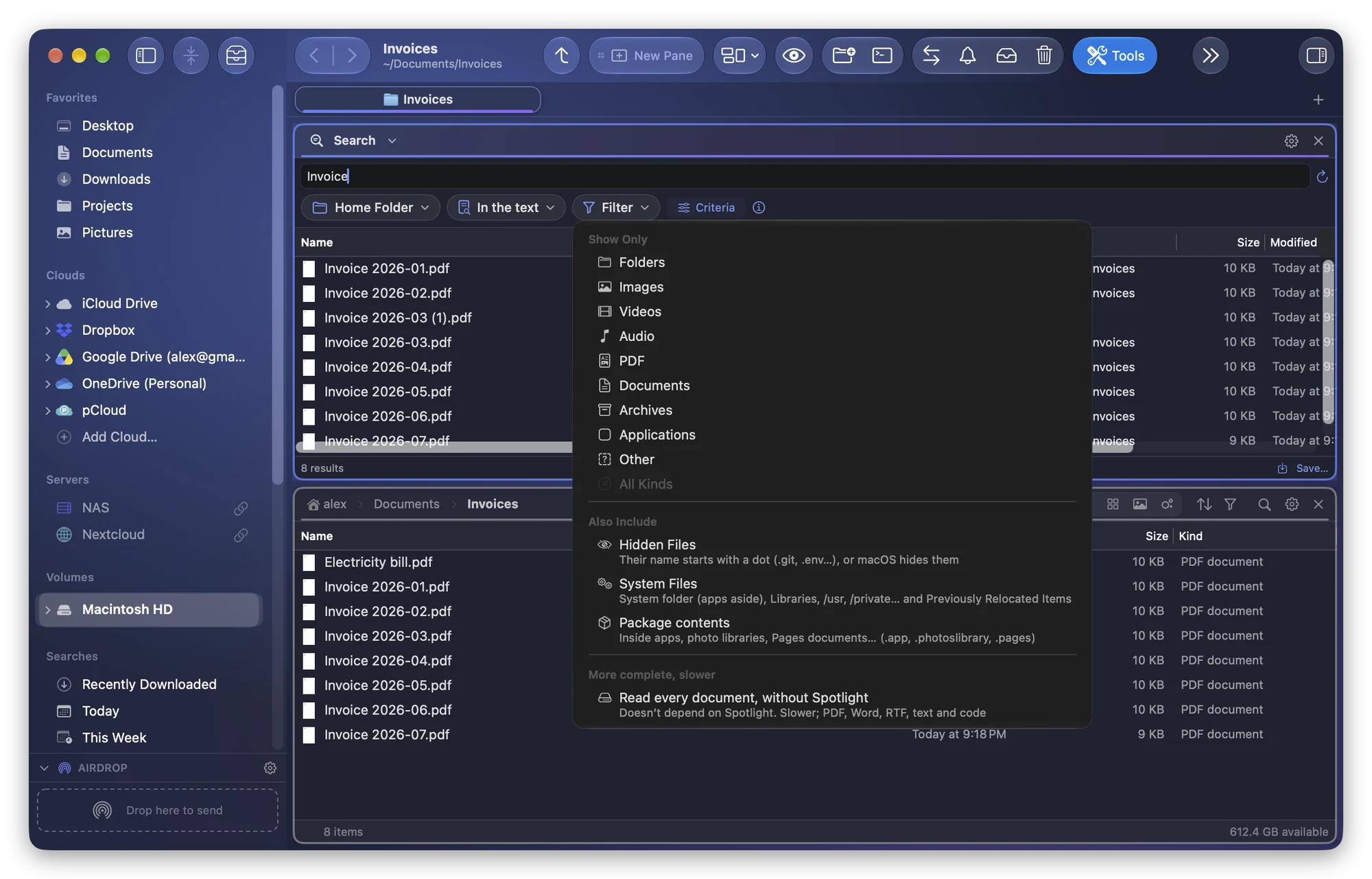Collapse the AIRDROP section
This screenshot has width=1372, height=879.
(44, 768)
